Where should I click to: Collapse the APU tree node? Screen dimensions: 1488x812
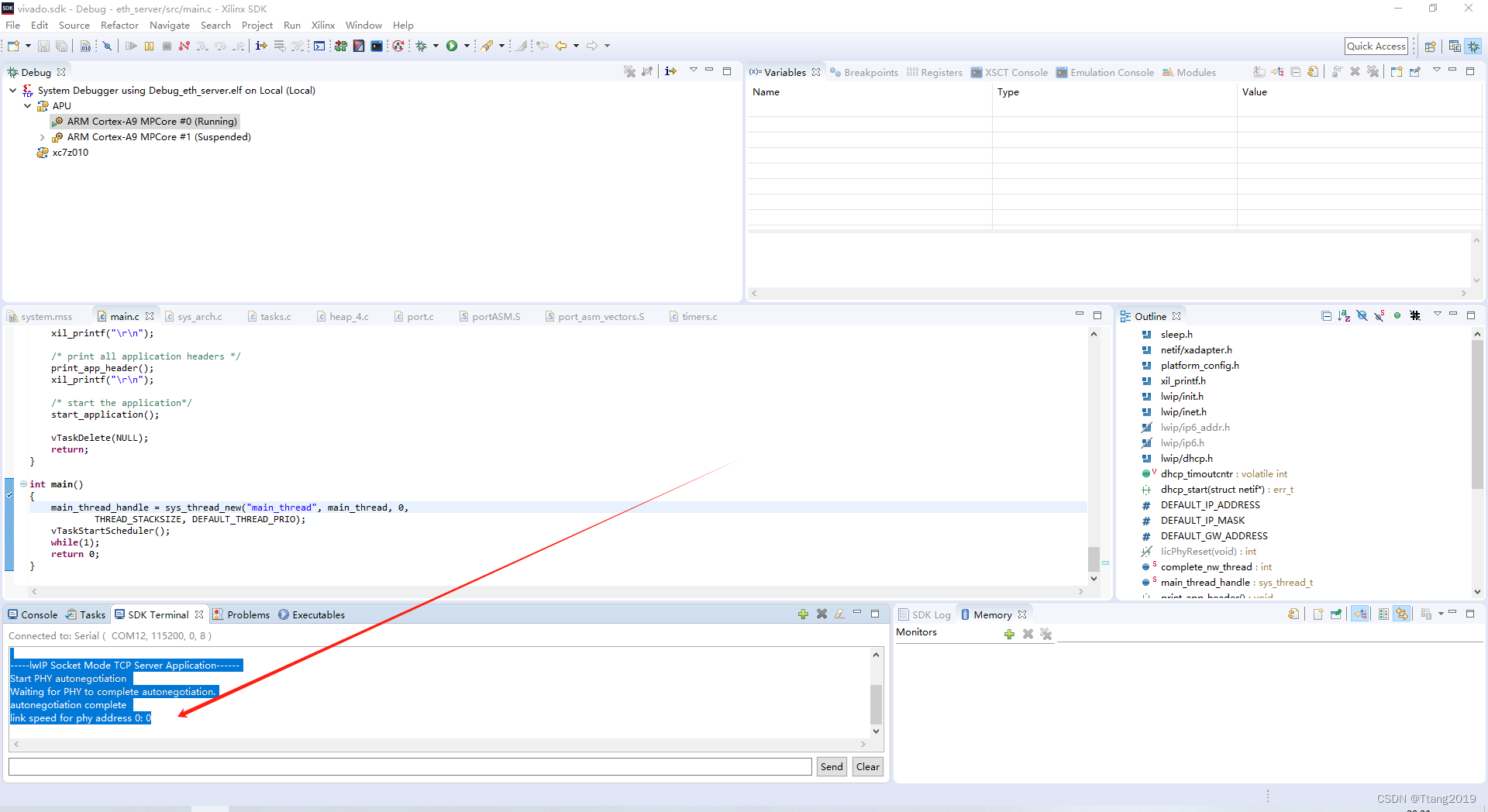[x=28, y=106]
